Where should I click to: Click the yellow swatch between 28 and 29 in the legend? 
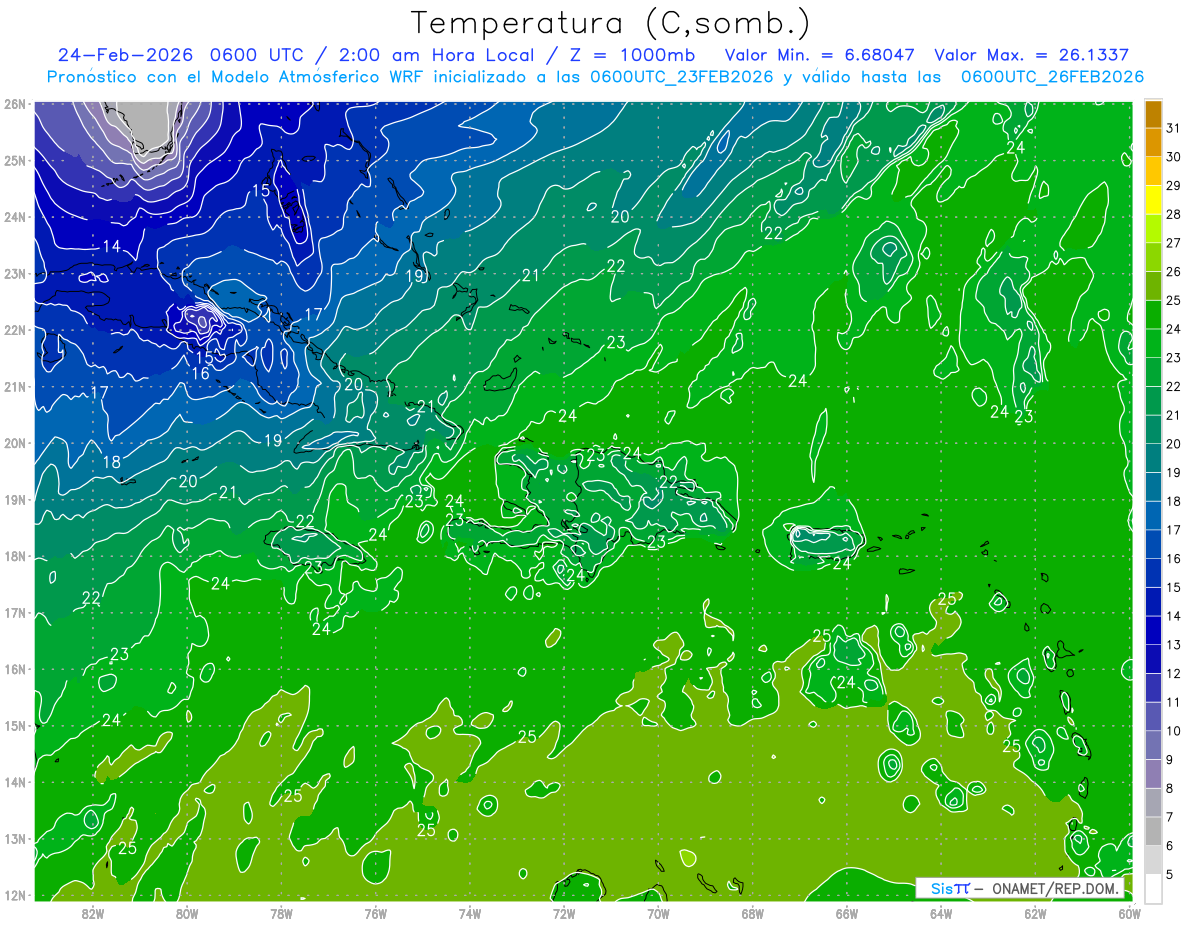pos(1153,200)
